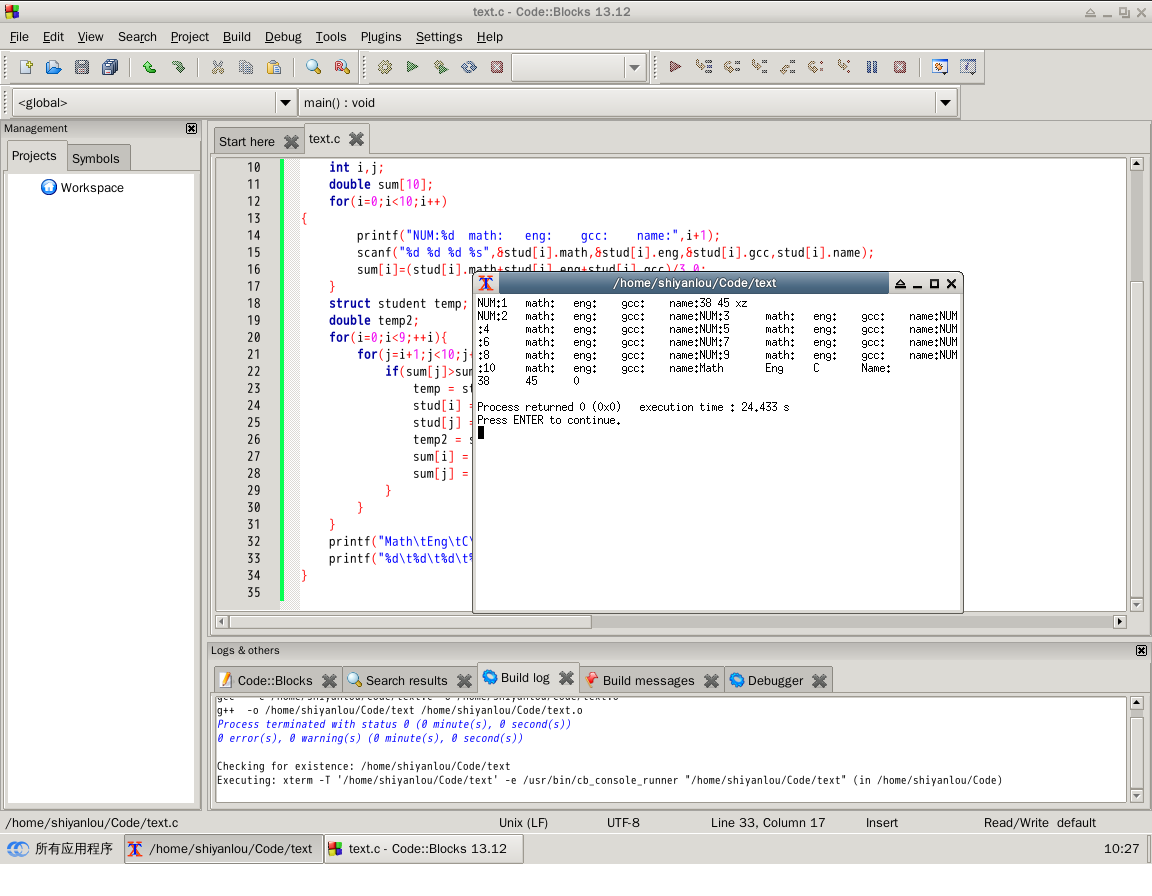Switch to the Build messages tab

click(x=648, y=680)
